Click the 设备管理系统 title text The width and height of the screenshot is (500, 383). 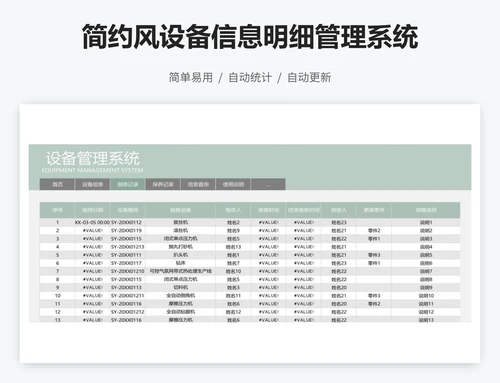pyautogui.click(x=92, y=158)
